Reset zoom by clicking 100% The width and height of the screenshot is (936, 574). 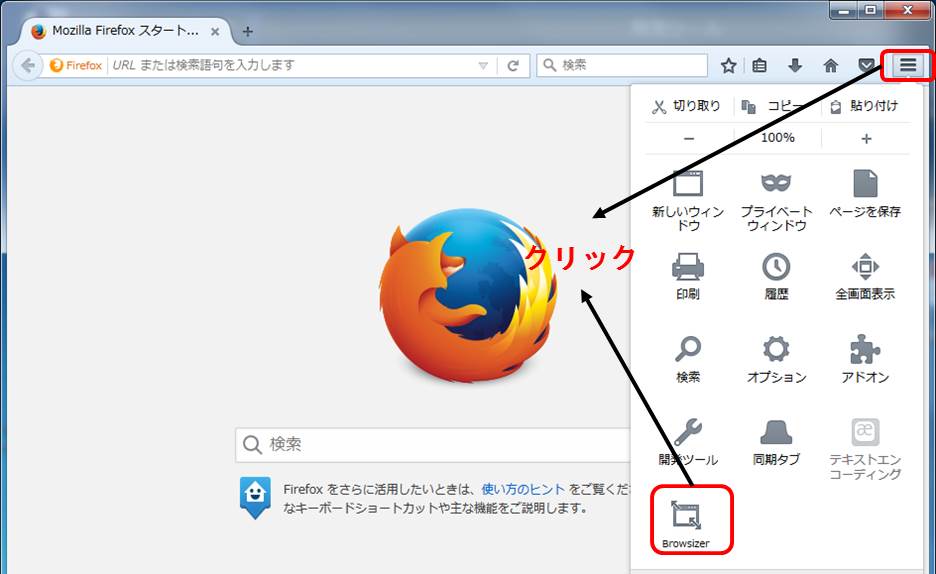[777, 138]
